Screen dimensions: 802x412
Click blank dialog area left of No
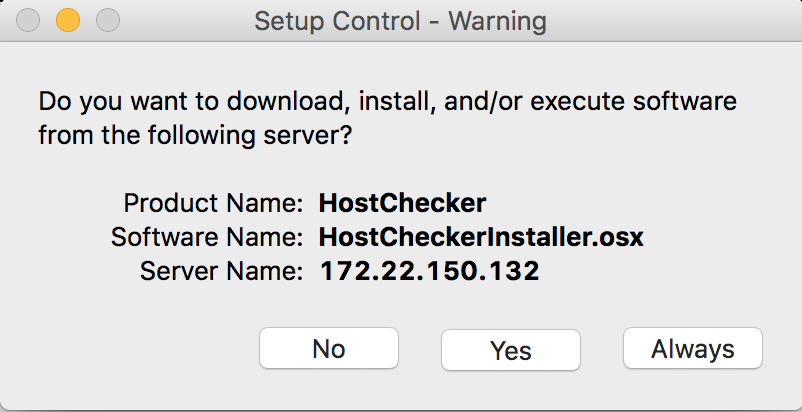coord(130,349)
